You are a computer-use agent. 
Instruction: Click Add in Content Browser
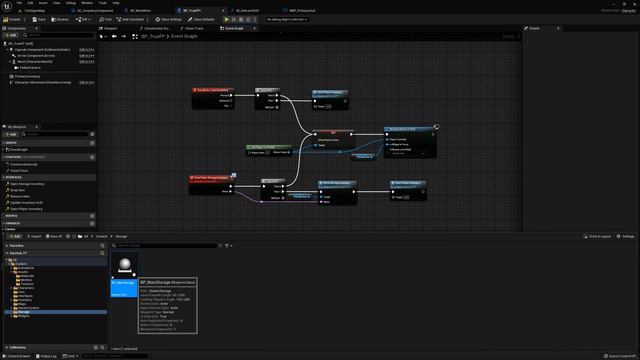pyautogui.click(x=14, y=236)
